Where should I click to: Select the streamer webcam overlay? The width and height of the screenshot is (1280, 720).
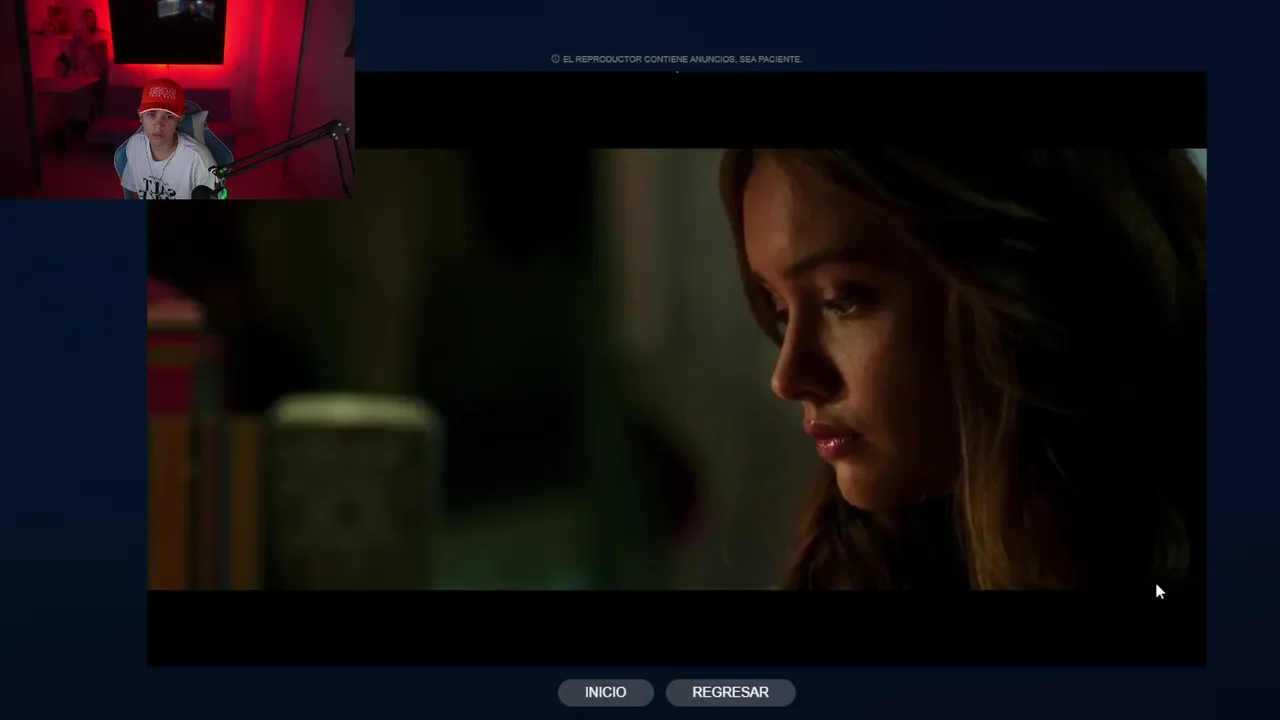point(177,100)
